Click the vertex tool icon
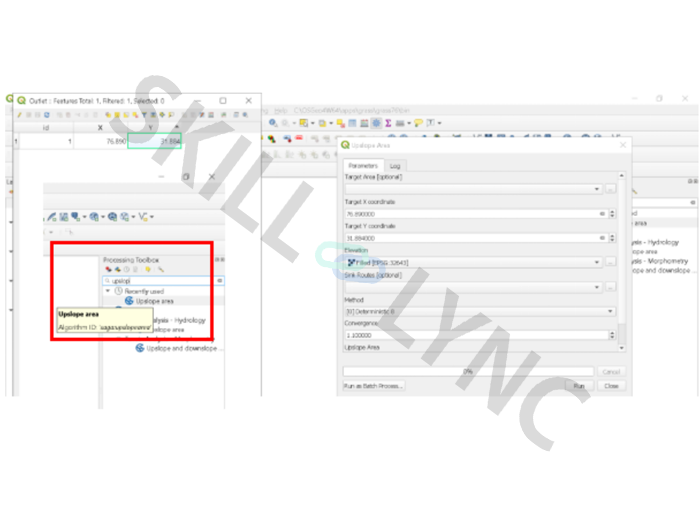The height and width of the screenshot is (514, 700). 142,217
